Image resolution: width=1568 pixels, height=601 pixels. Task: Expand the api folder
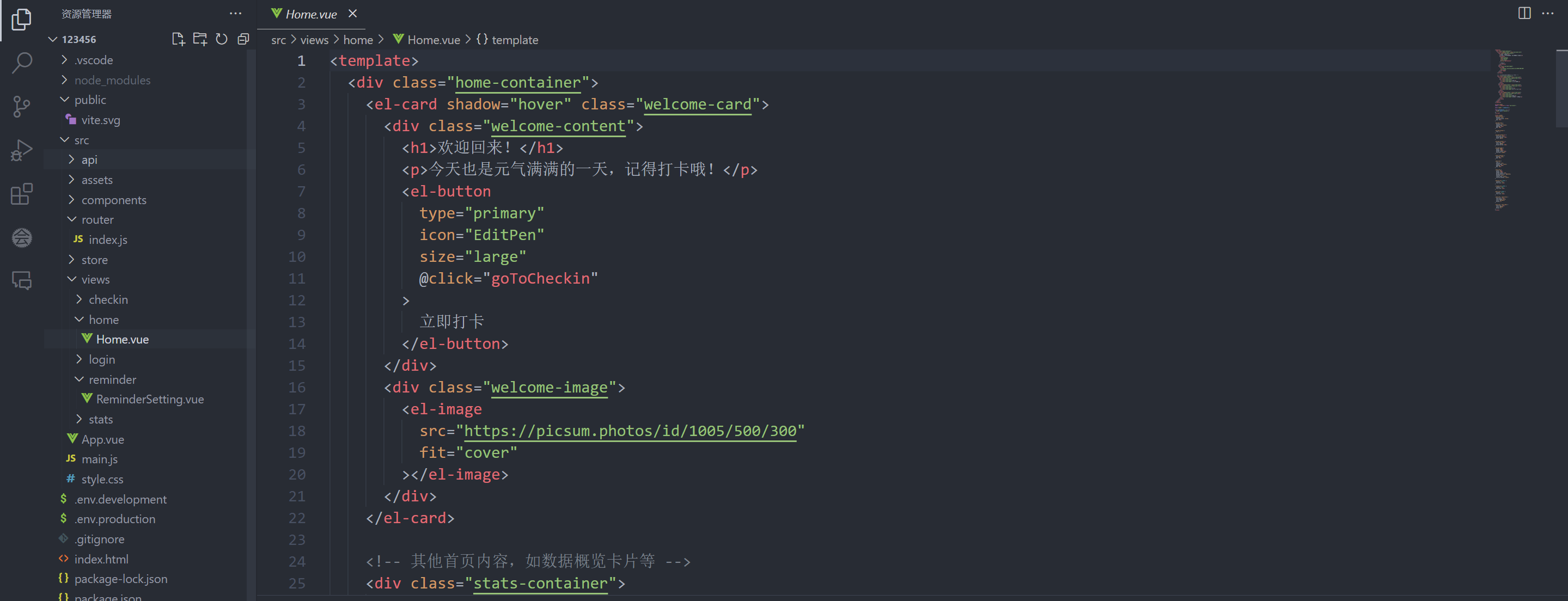coord(89,160)
